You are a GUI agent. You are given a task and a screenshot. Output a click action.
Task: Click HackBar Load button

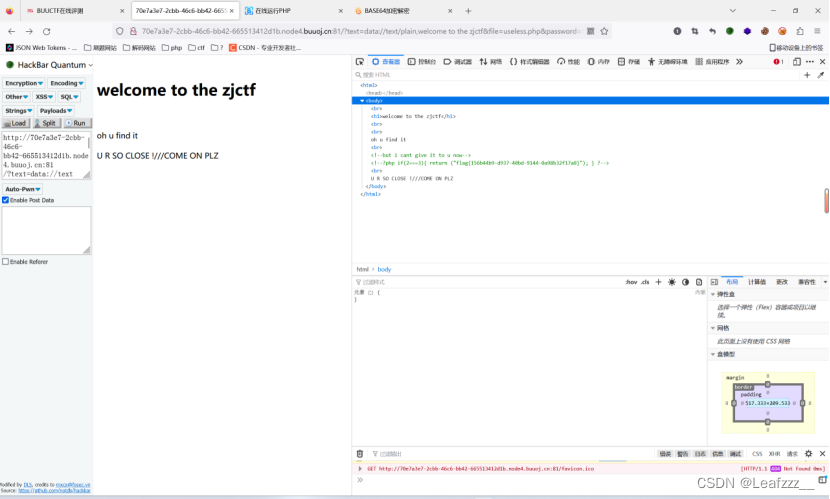(15, 123)
